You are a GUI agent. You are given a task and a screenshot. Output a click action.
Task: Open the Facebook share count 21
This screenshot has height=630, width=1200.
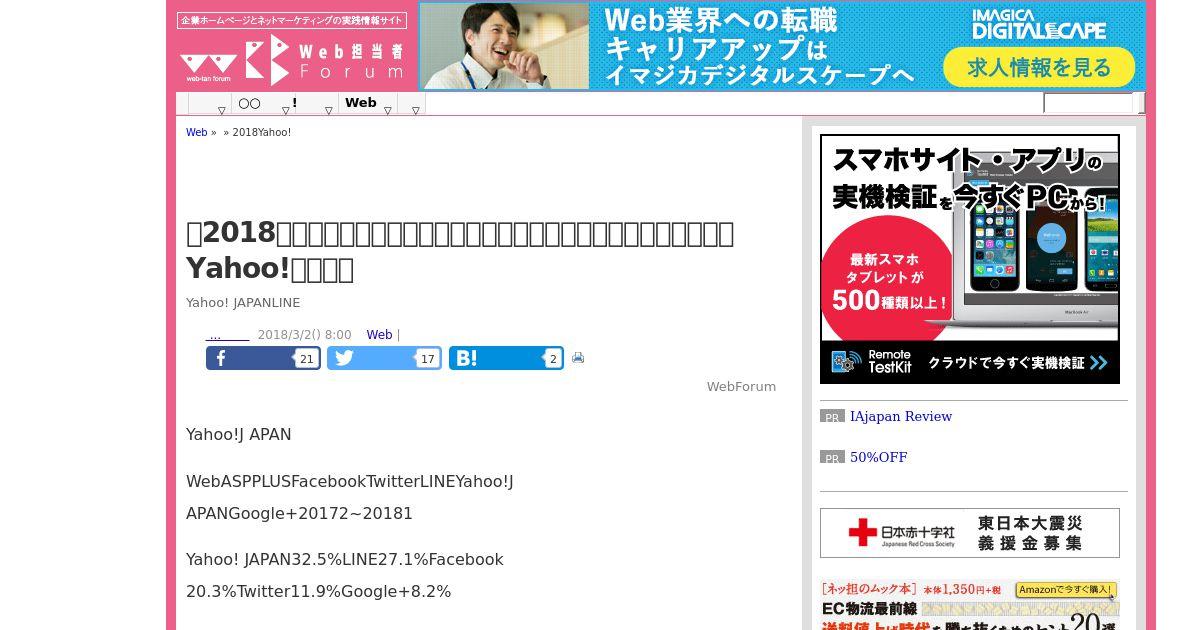(306, 359)
